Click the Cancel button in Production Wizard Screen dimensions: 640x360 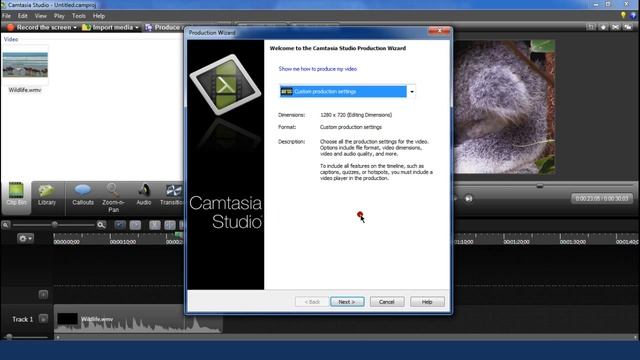[387, 302]
